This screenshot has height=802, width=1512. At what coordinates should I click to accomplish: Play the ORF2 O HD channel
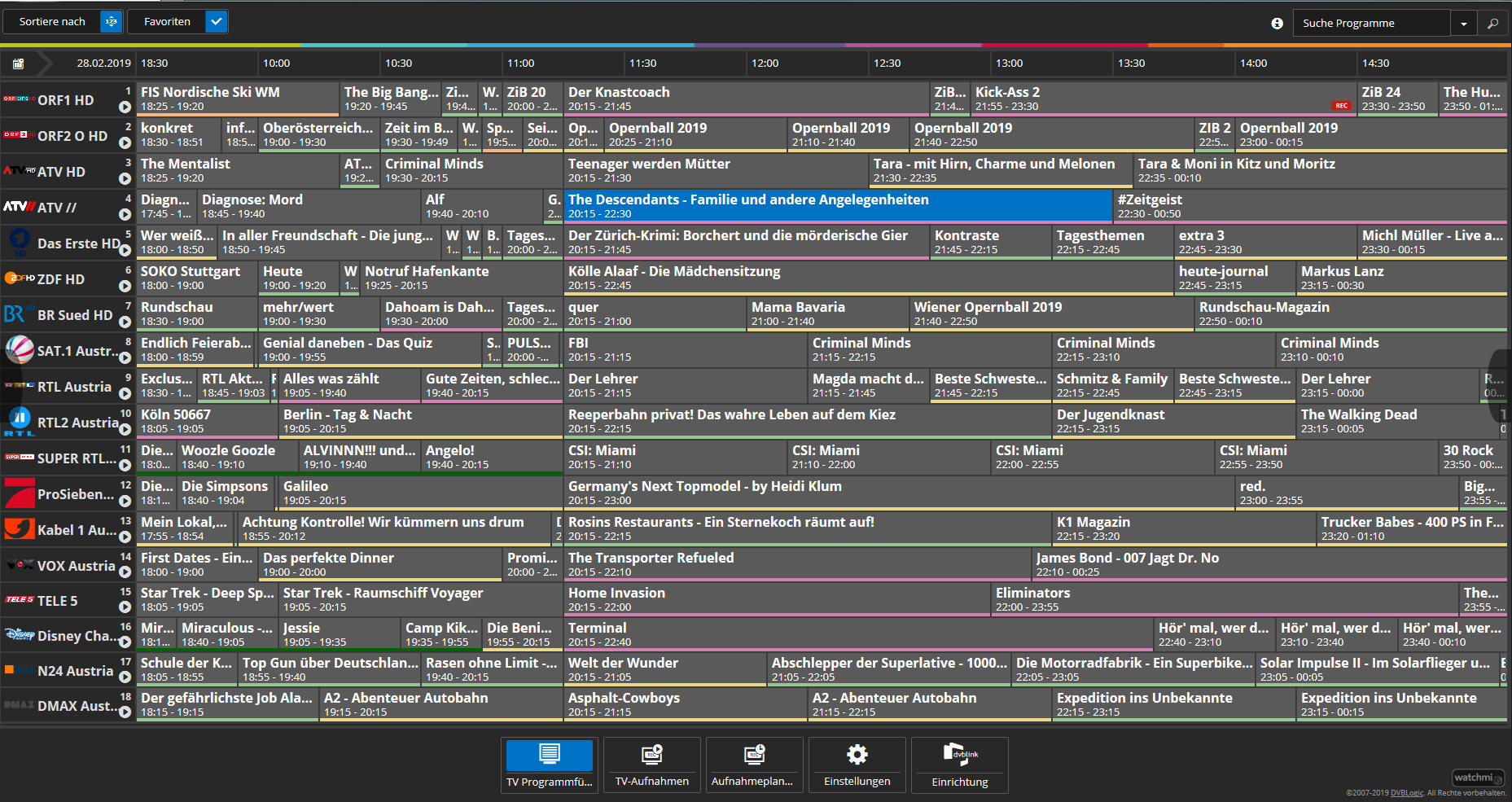[125, 142]
